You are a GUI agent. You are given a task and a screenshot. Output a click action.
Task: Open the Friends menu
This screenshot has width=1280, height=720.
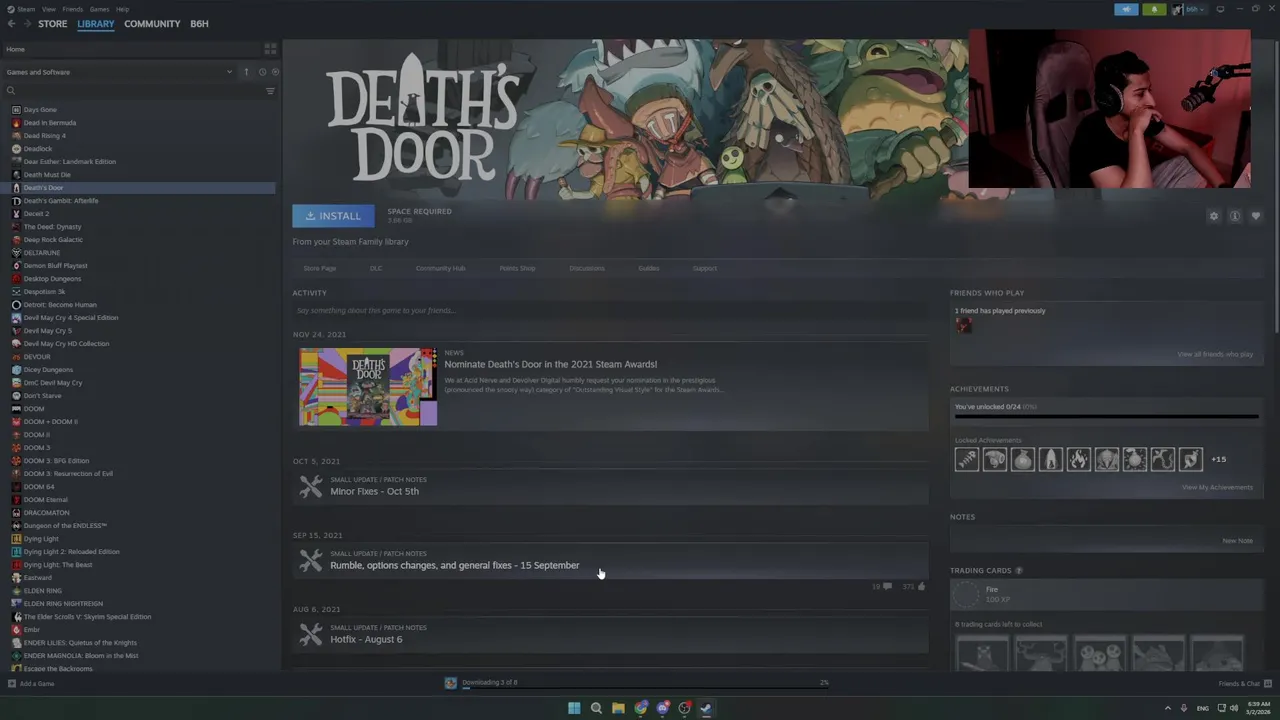coord(73,9)
